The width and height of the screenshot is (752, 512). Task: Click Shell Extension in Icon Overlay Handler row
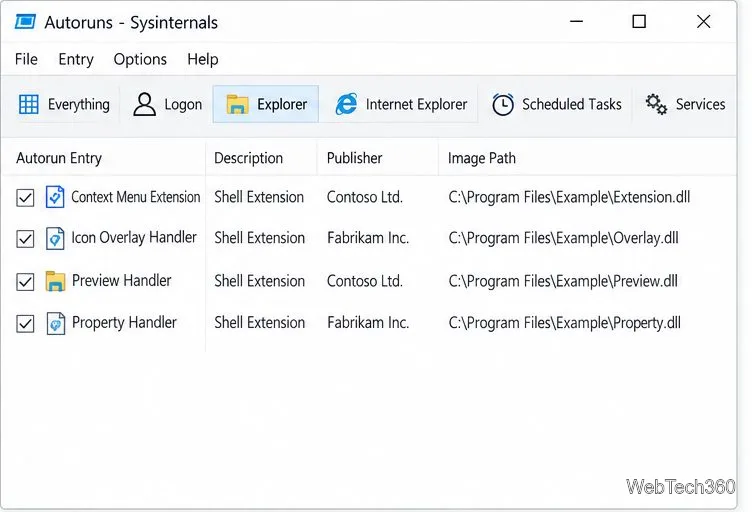(x=259, y=238)
